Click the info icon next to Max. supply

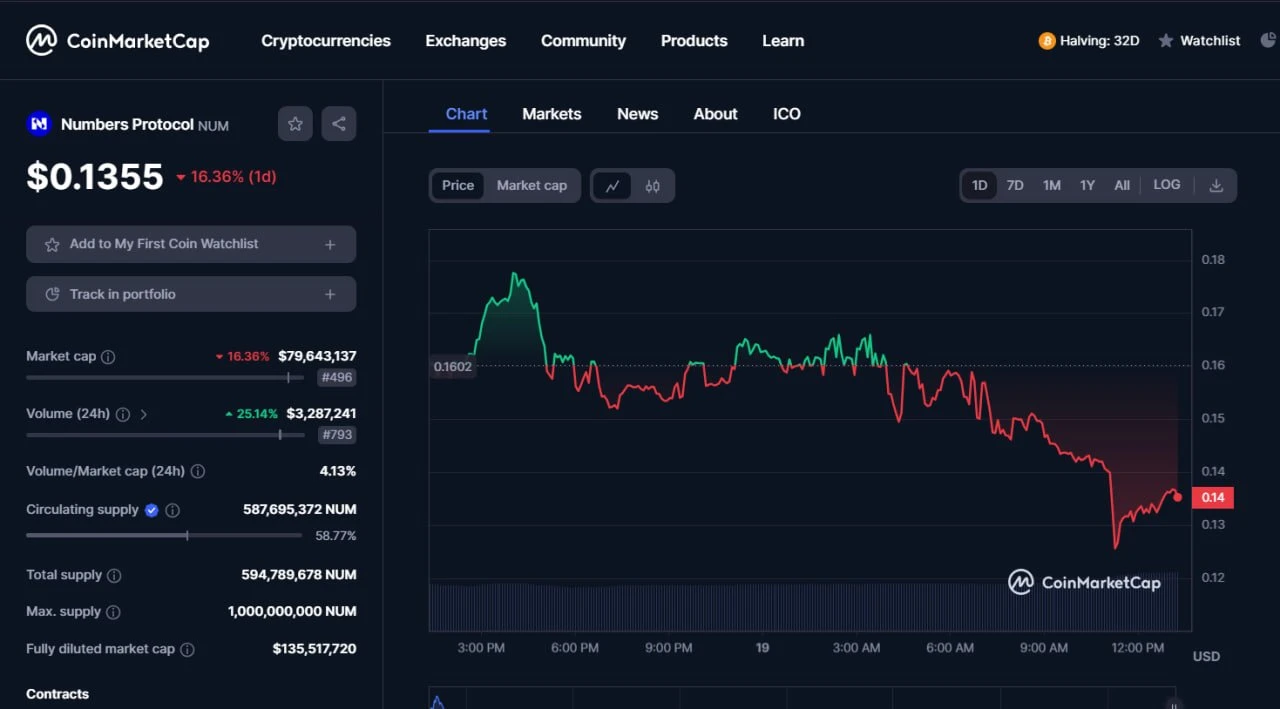(113, 612)
